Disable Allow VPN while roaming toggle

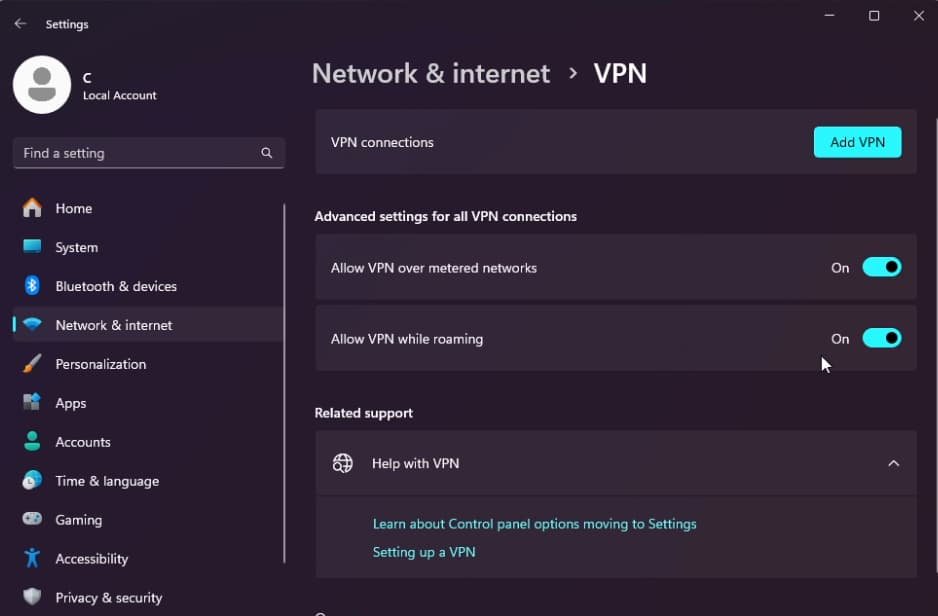[881, 338]
